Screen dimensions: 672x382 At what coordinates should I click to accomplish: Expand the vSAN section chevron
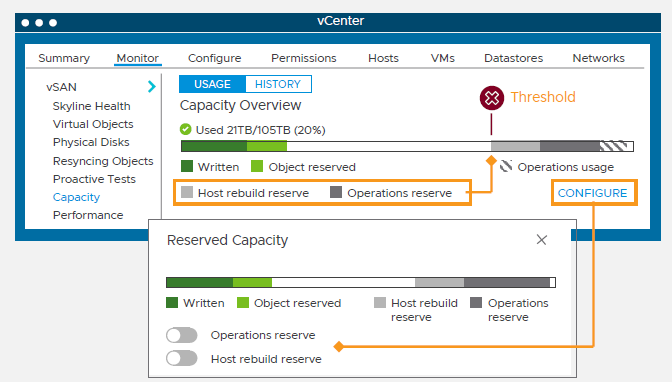click(152, 87)
